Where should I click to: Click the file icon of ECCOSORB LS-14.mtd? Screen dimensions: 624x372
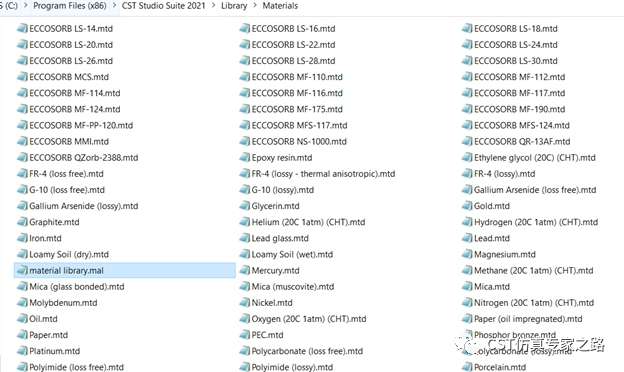[22, 29]
